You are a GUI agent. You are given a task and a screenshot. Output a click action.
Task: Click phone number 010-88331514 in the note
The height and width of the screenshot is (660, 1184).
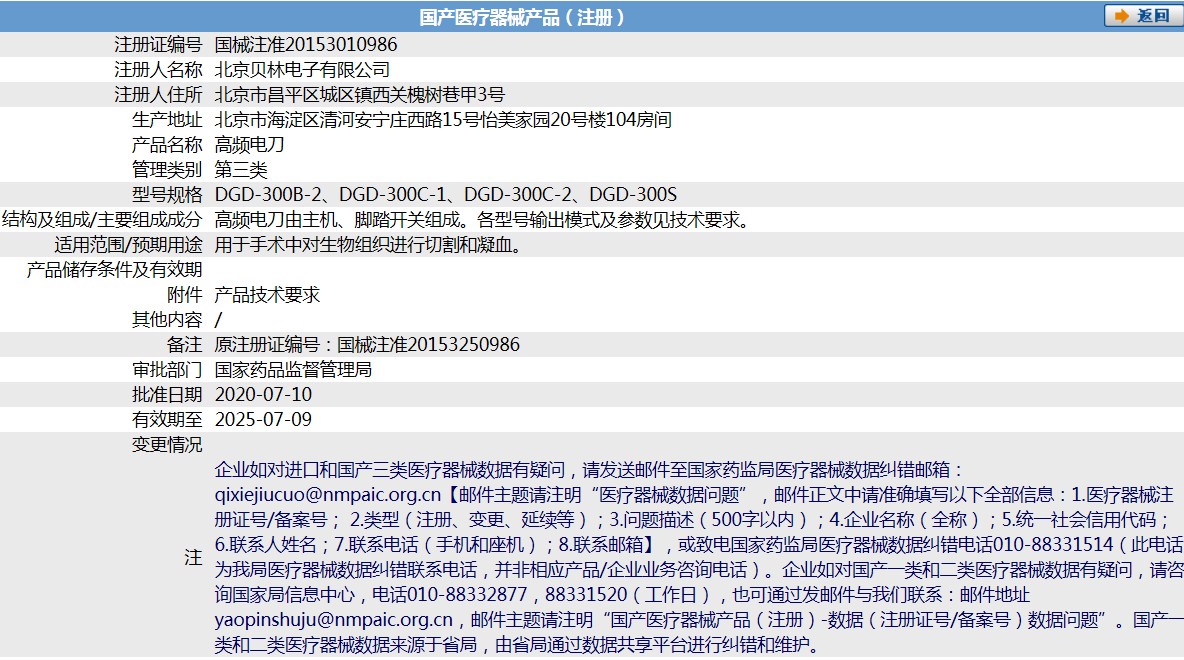coord(1053,544)
